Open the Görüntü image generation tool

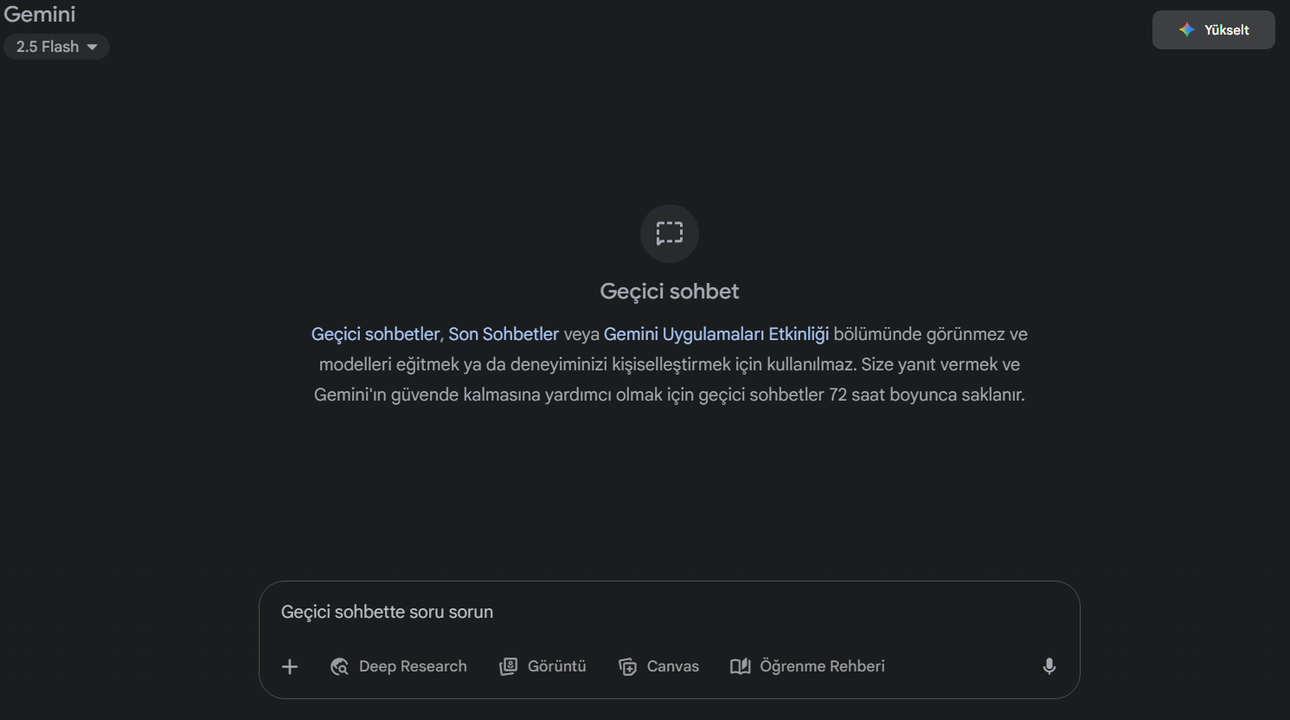(543, 666)
